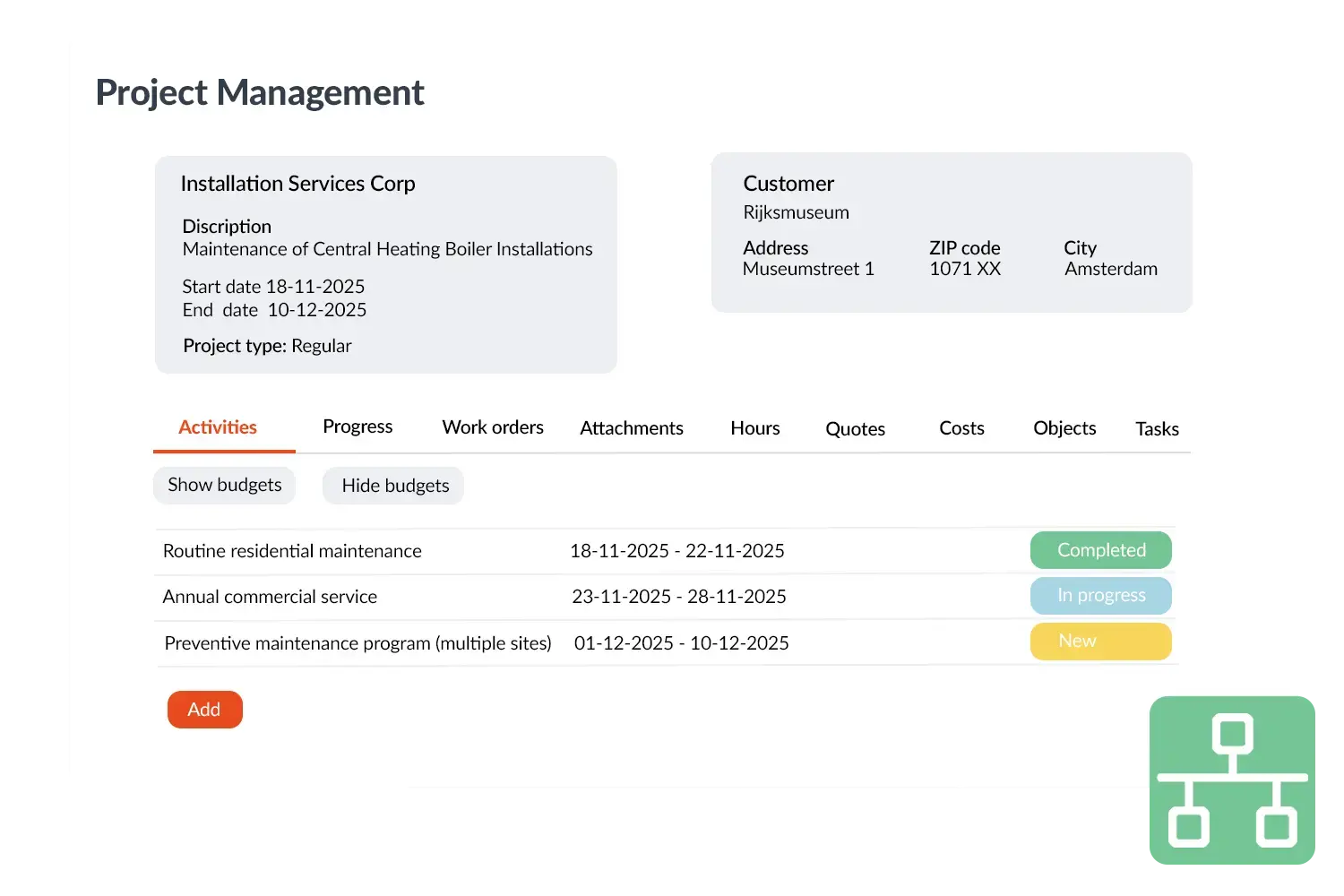Click the yellow New status badge
This screenshot has height=896, width=1344.
pyautogui.click(x=1100, y=642)
